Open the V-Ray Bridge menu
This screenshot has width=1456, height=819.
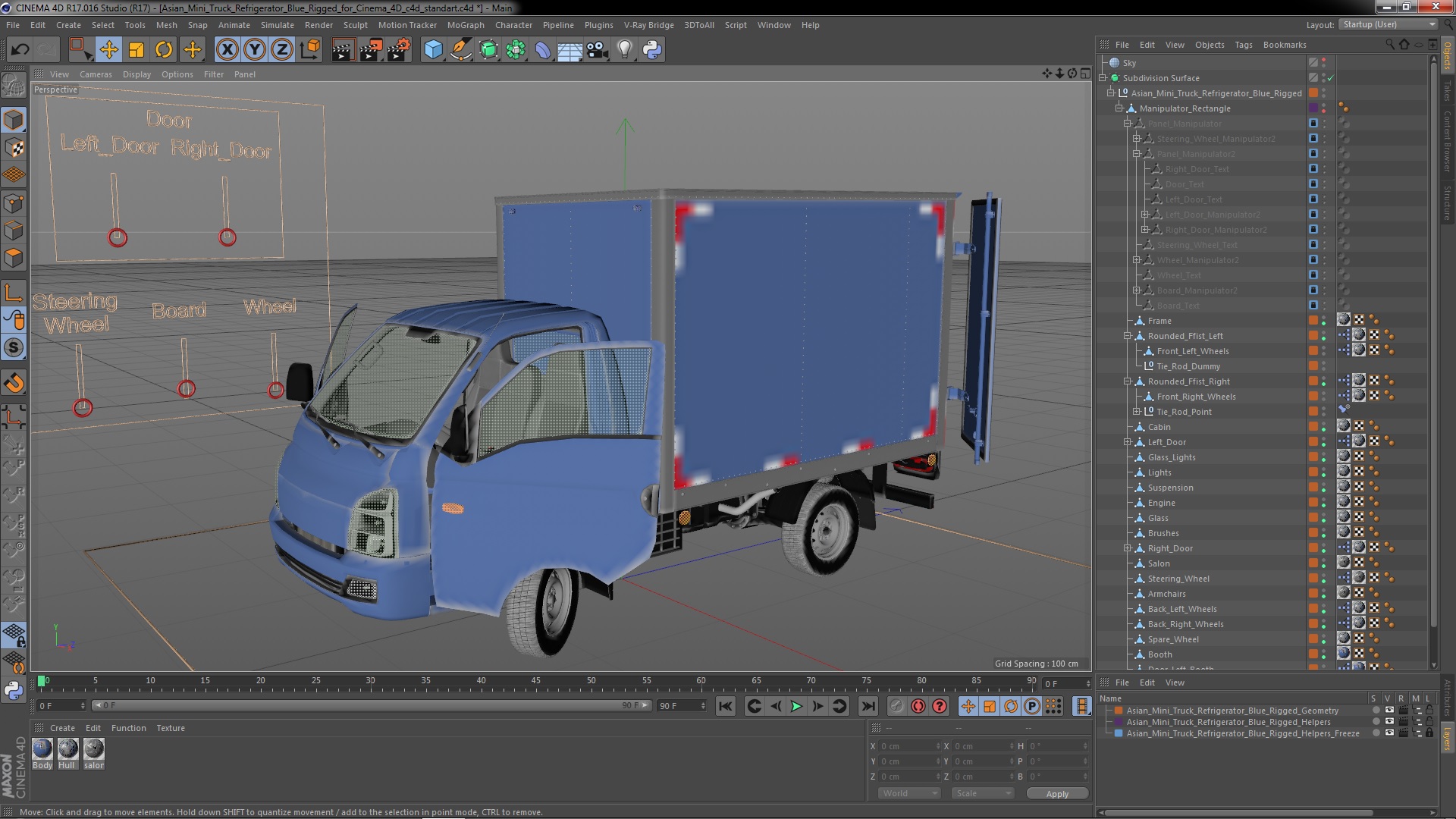tap(648, 25)
